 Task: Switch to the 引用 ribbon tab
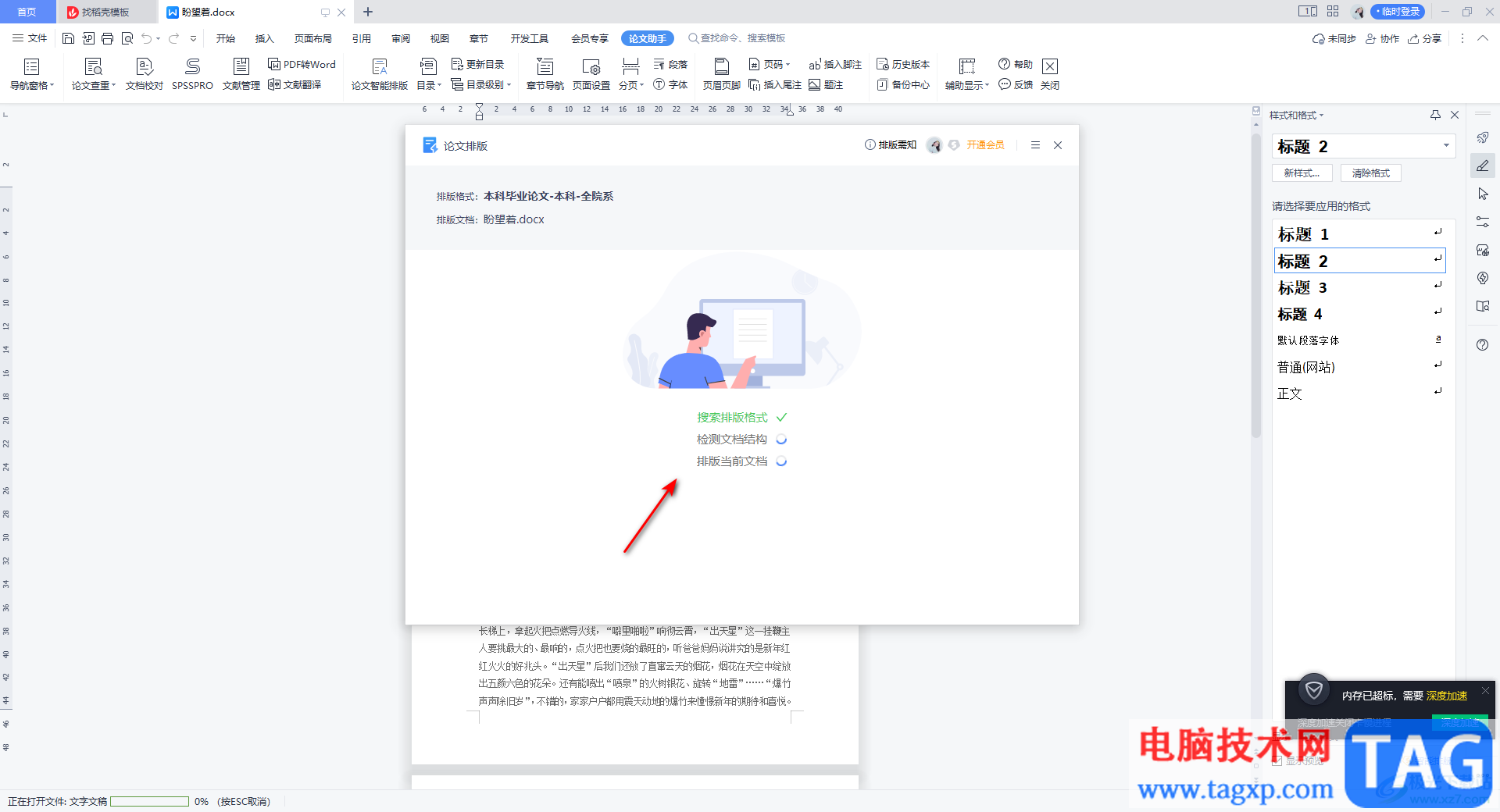pos(362,38)
